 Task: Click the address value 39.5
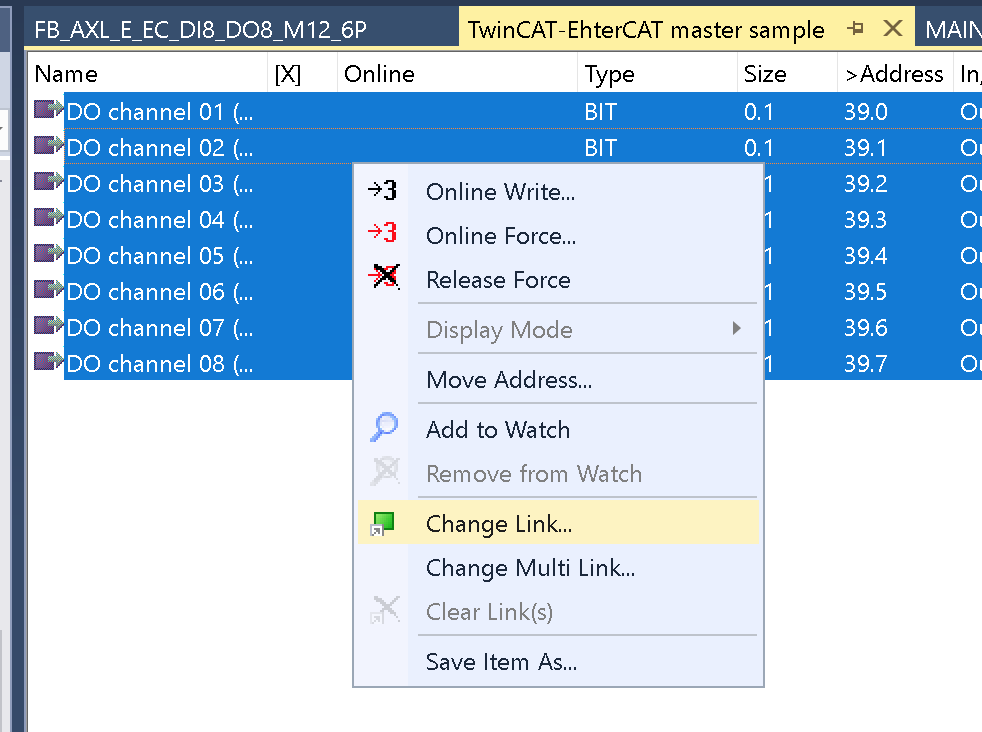(866, 292)
